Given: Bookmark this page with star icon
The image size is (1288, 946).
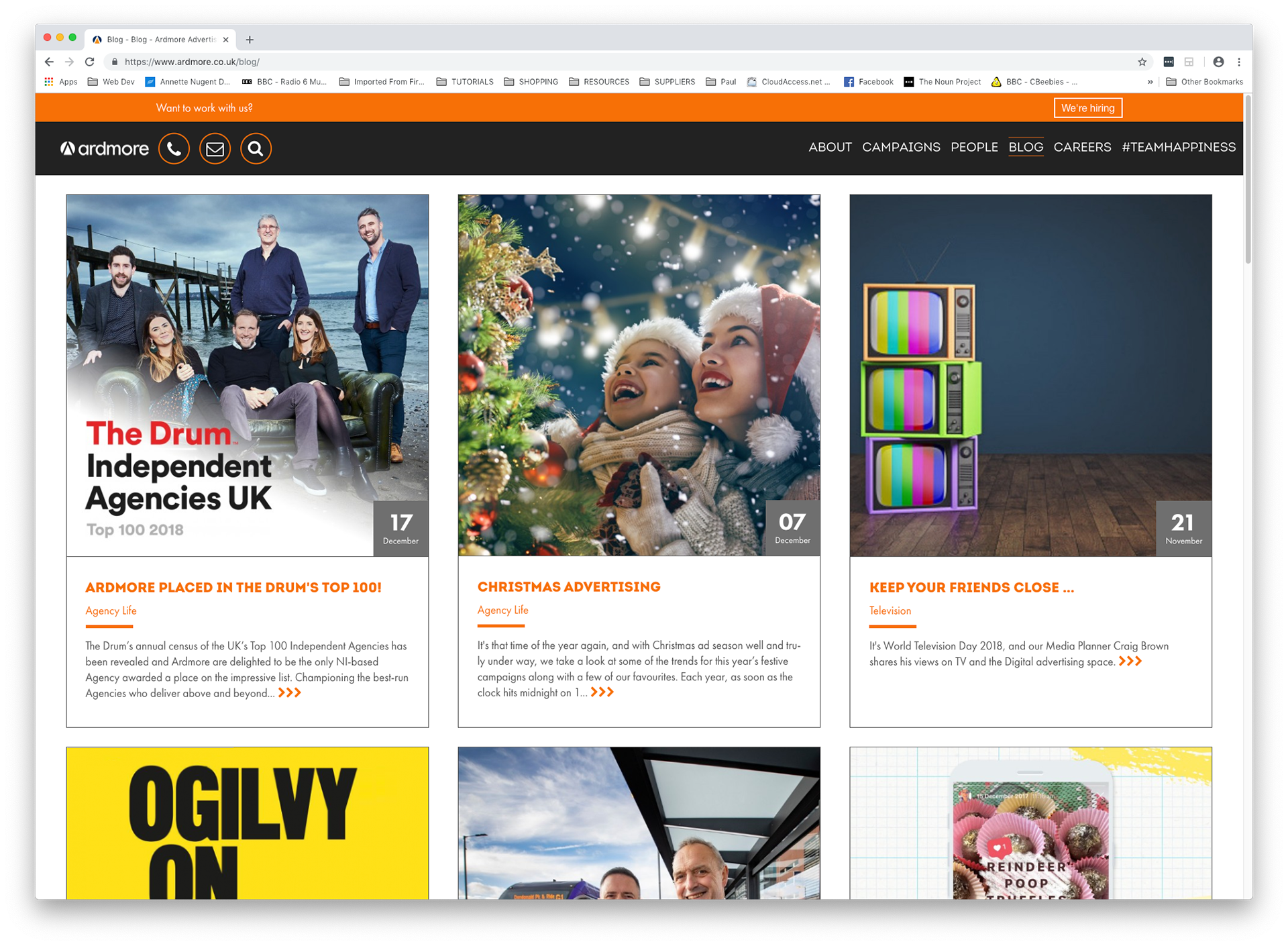Looking at the screenshot, I should [x=1142, y=62].
